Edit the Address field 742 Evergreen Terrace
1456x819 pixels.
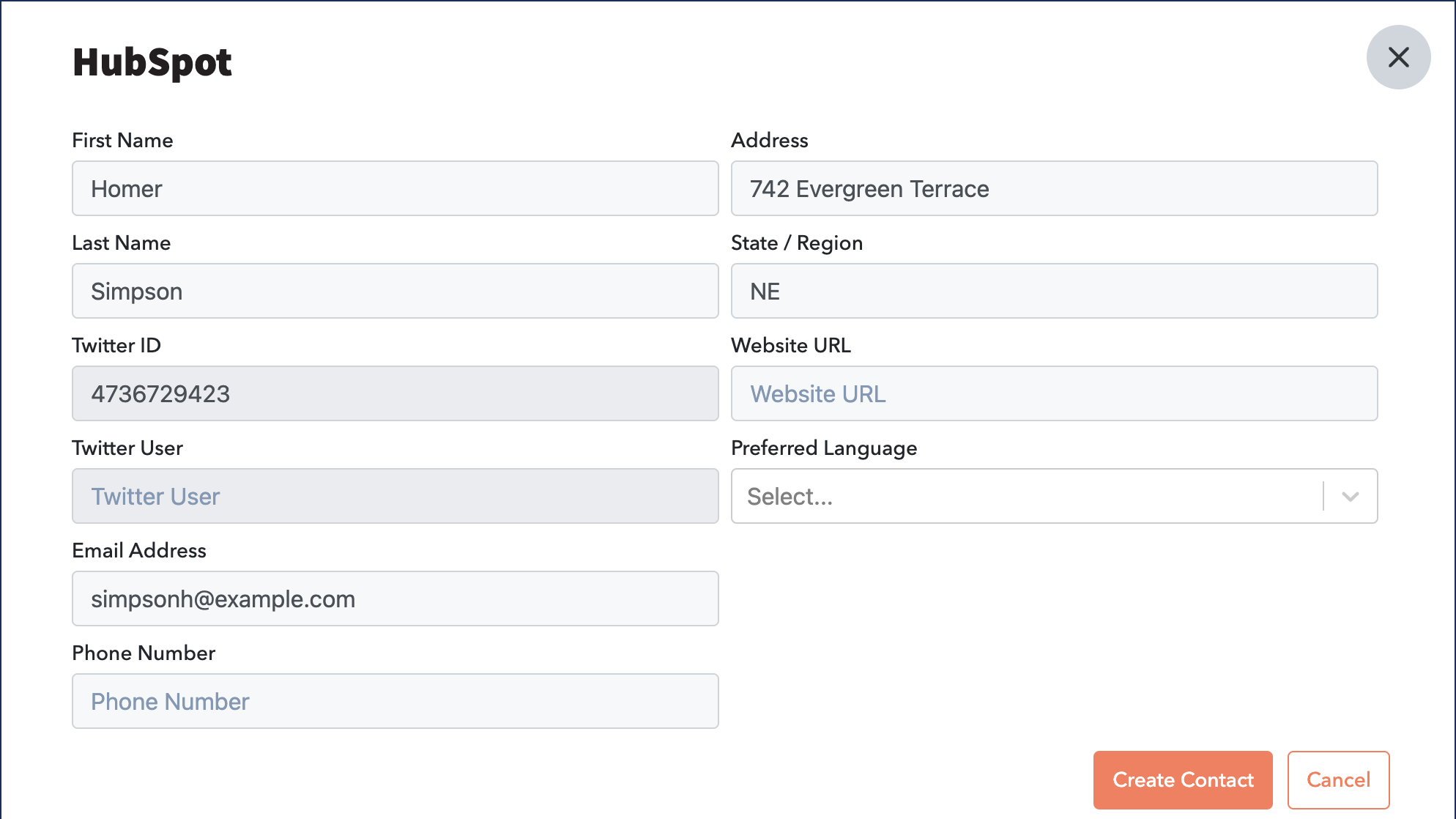(1054, 189)
